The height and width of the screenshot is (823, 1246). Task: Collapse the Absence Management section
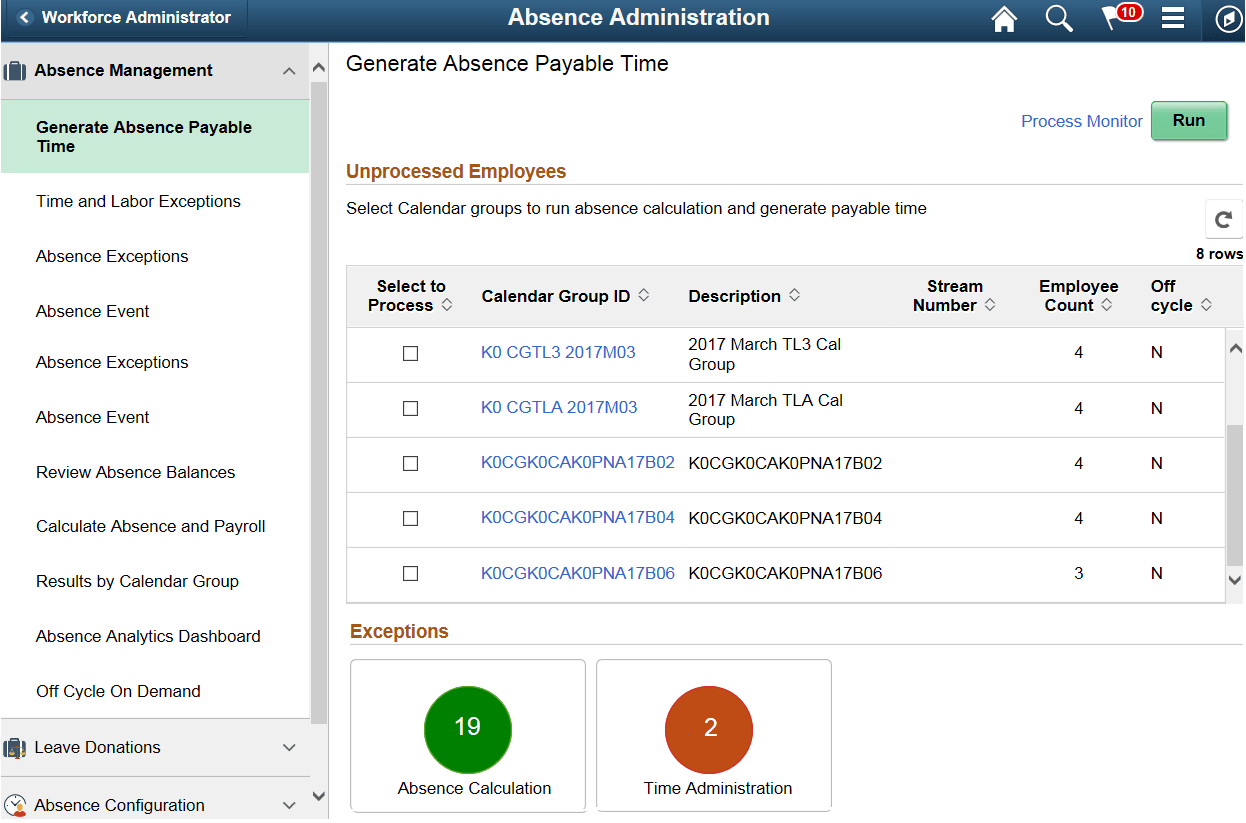(289, 70)
